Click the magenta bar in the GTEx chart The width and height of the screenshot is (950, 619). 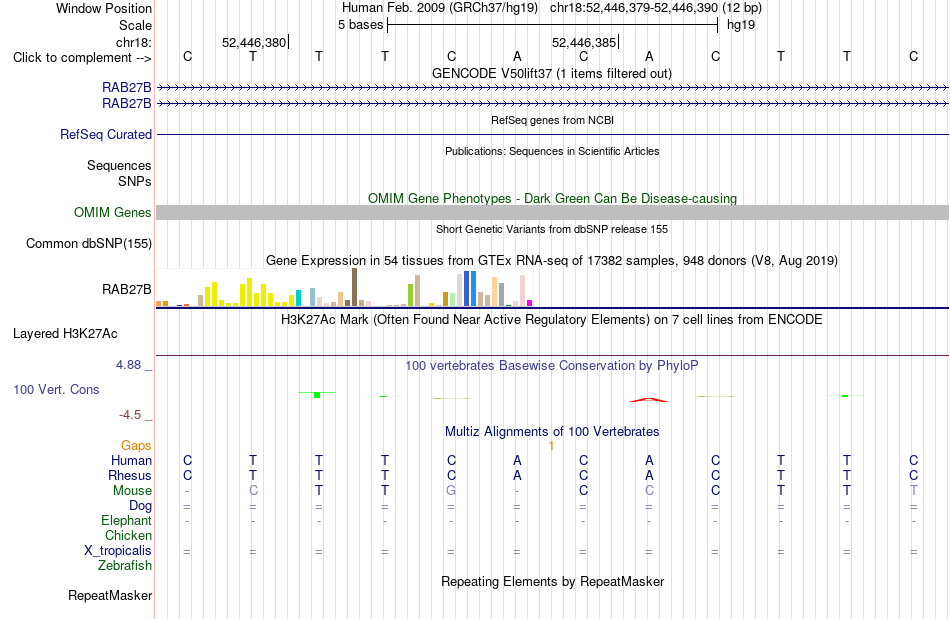coord(530,303)
